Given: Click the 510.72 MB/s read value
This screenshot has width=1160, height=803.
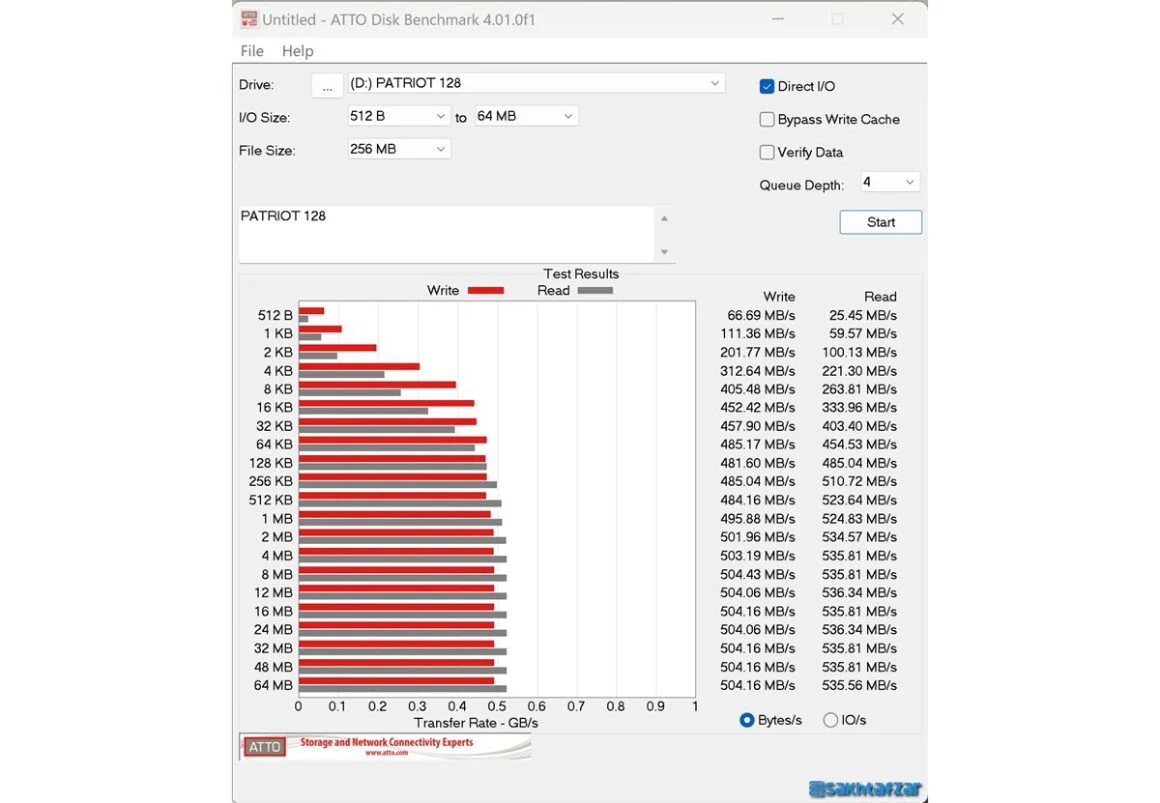Looking at the screenshot, I should click(x=859, y=482).
